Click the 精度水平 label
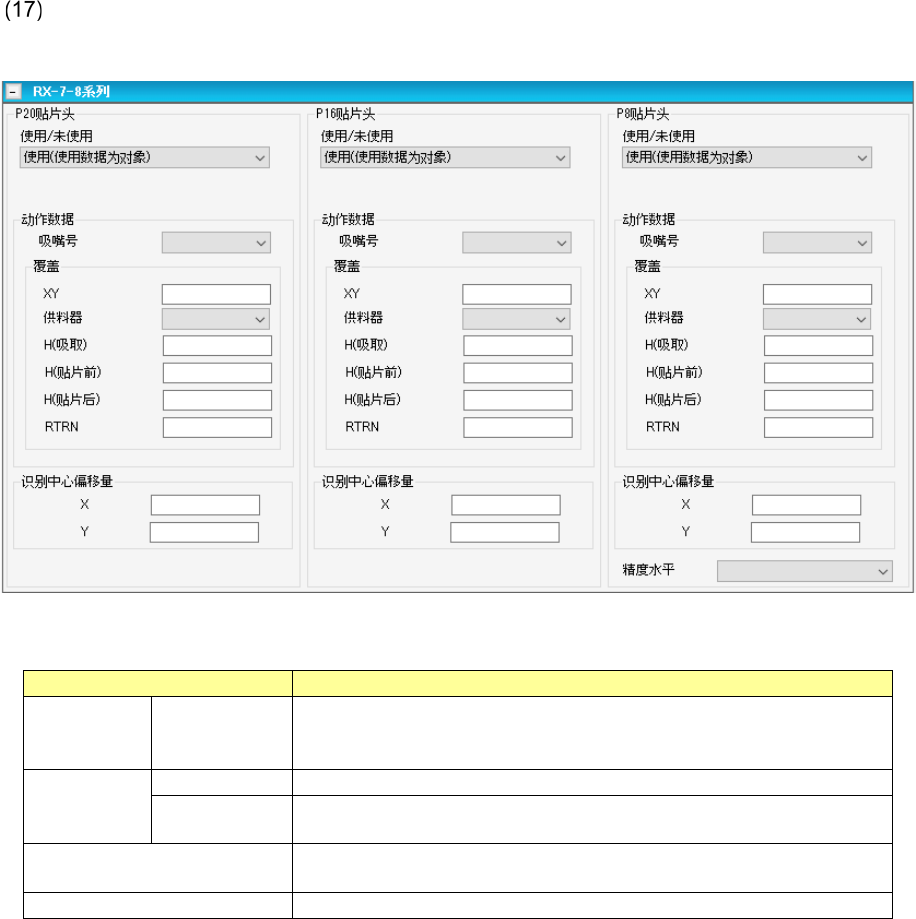 (x=649, y=570)
